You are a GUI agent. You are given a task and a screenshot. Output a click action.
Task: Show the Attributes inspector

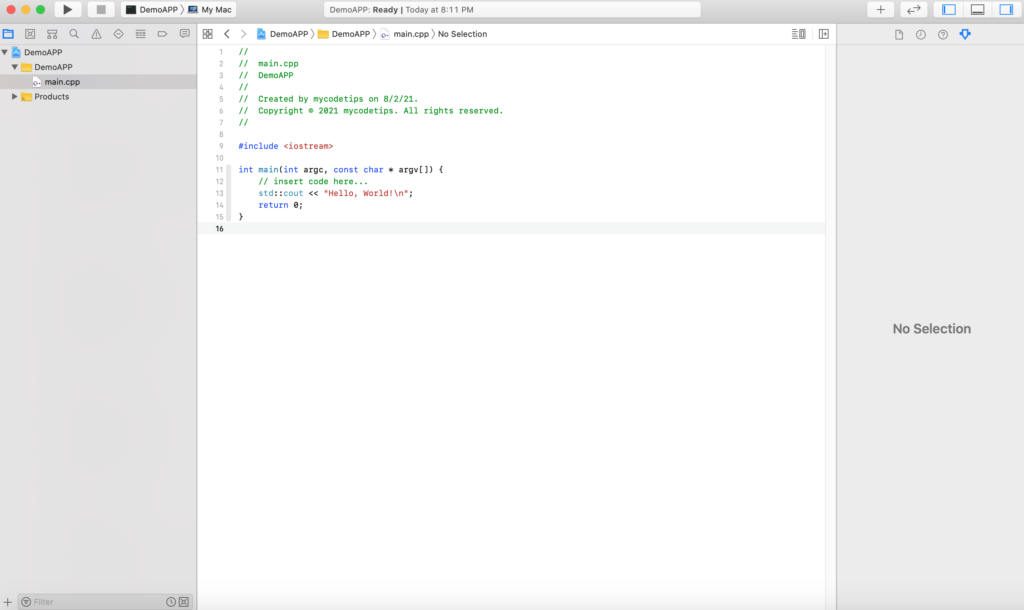pos(965,35)
